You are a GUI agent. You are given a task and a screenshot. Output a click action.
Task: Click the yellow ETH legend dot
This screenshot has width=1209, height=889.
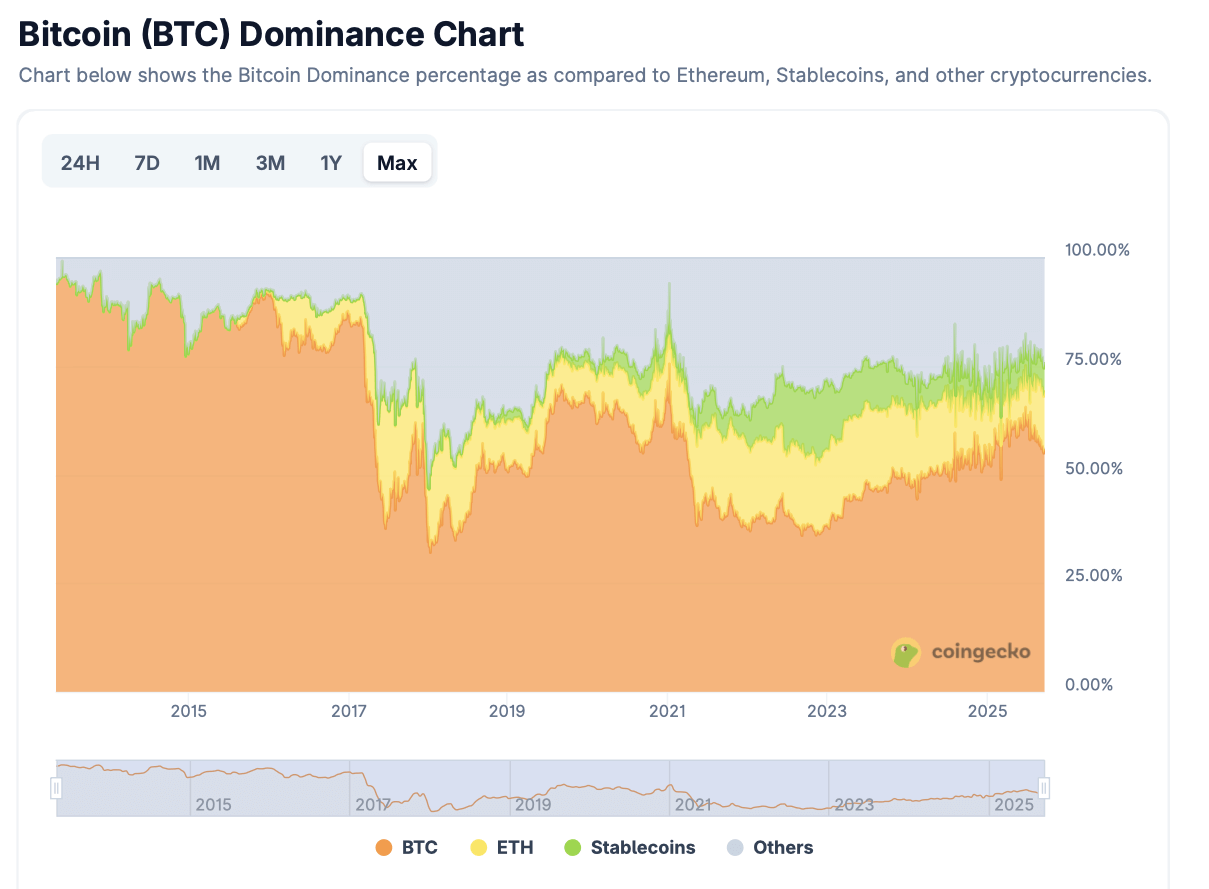[x=477, y=847]
